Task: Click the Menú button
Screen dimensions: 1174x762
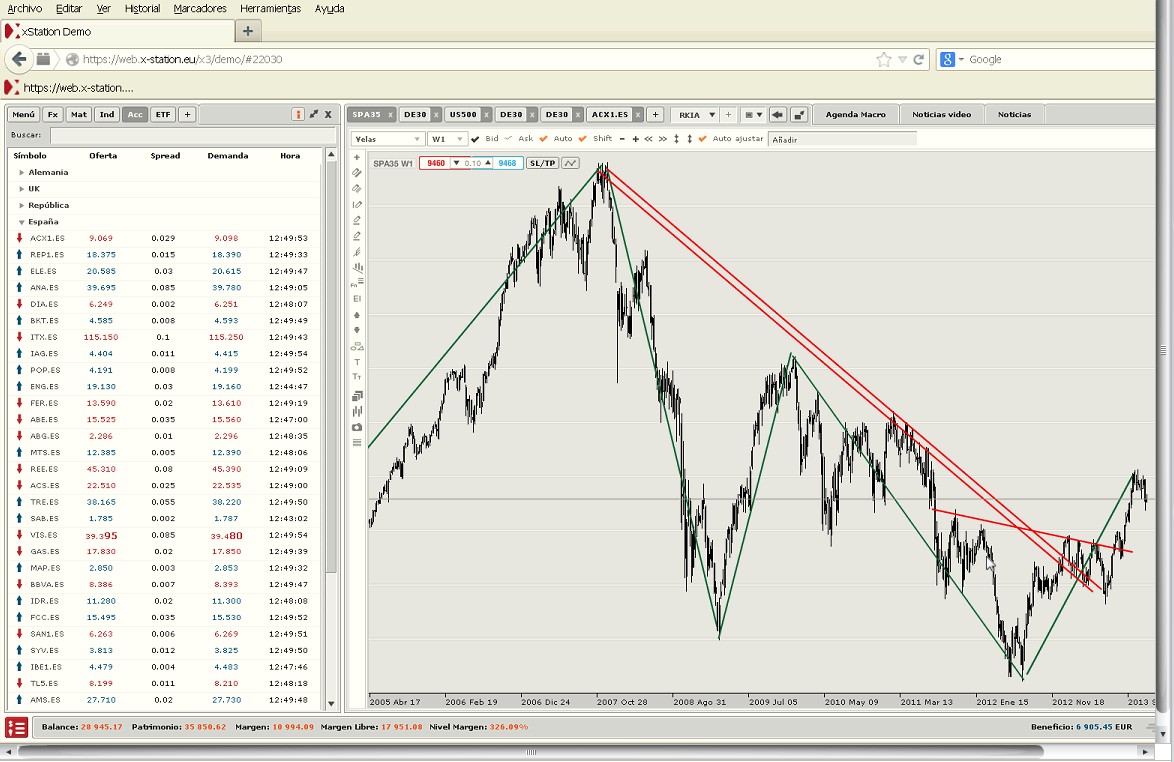Action: [x=23, y=115]
